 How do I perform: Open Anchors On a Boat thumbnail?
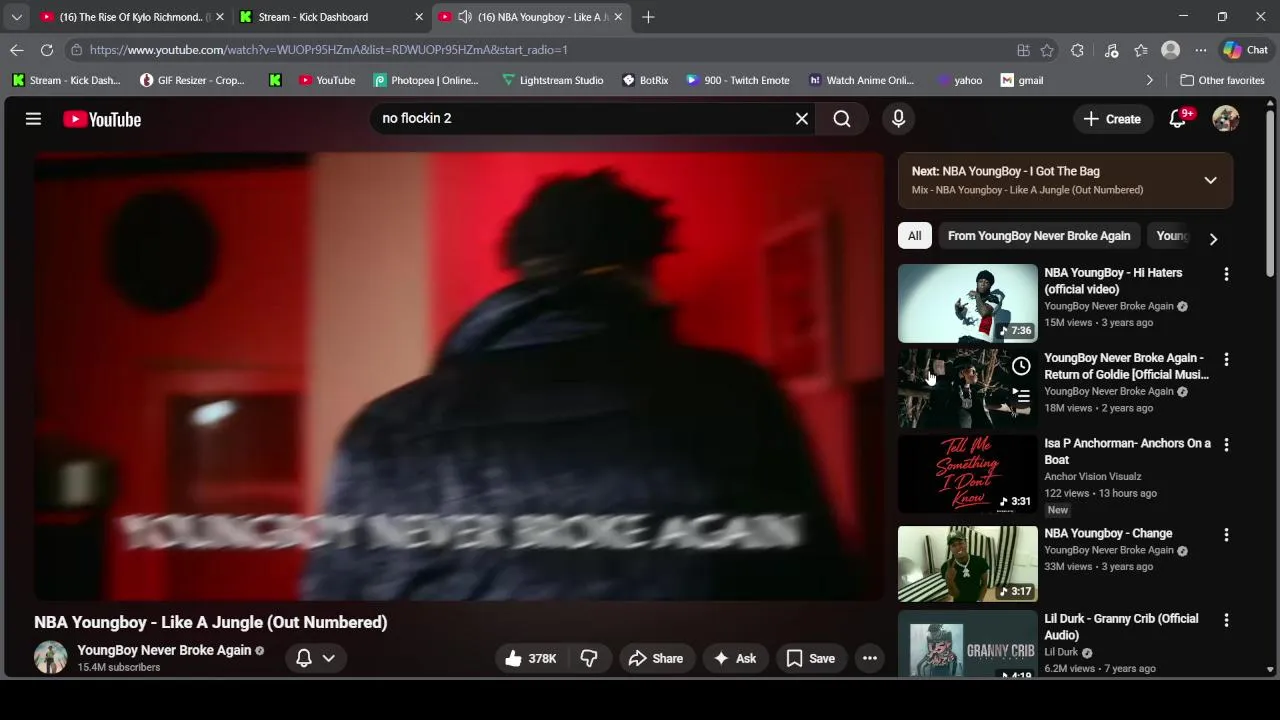tap(968, 474)
